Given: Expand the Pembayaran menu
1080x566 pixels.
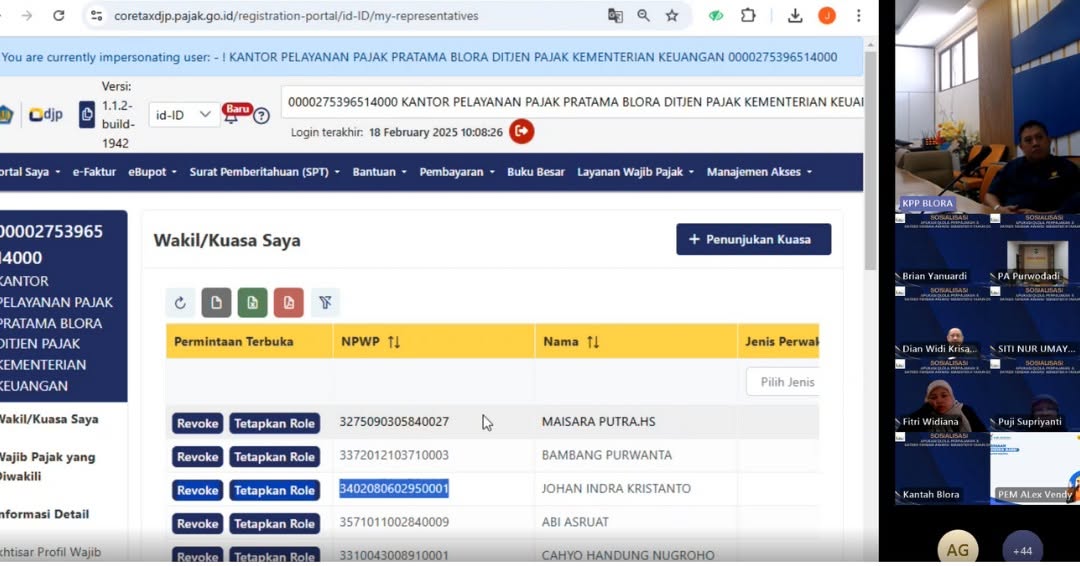Looking at the screenshot, I should click(x=457, y=172).
